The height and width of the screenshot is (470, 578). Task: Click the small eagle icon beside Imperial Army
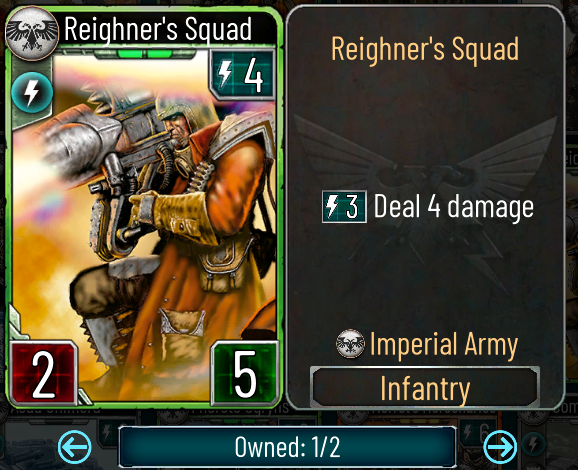point(350,344)
